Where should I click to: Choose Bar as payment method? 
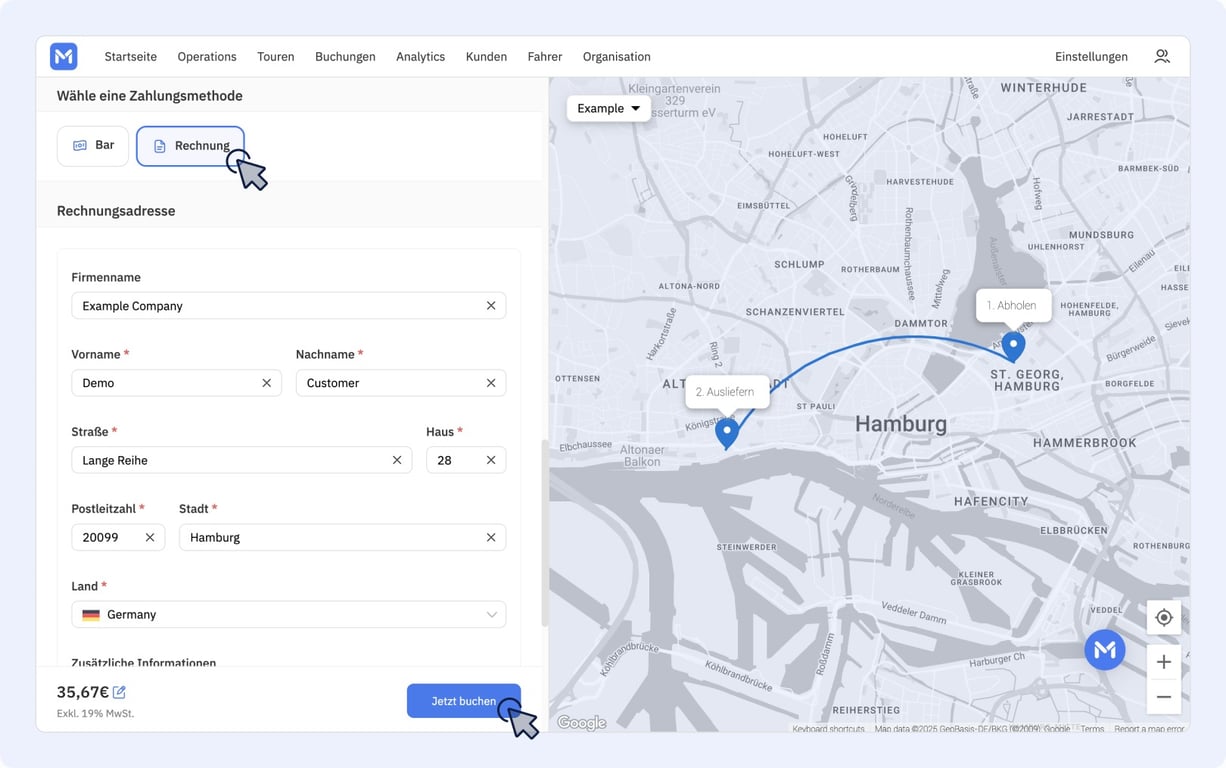pyautogui.click(x=93, y=146)
